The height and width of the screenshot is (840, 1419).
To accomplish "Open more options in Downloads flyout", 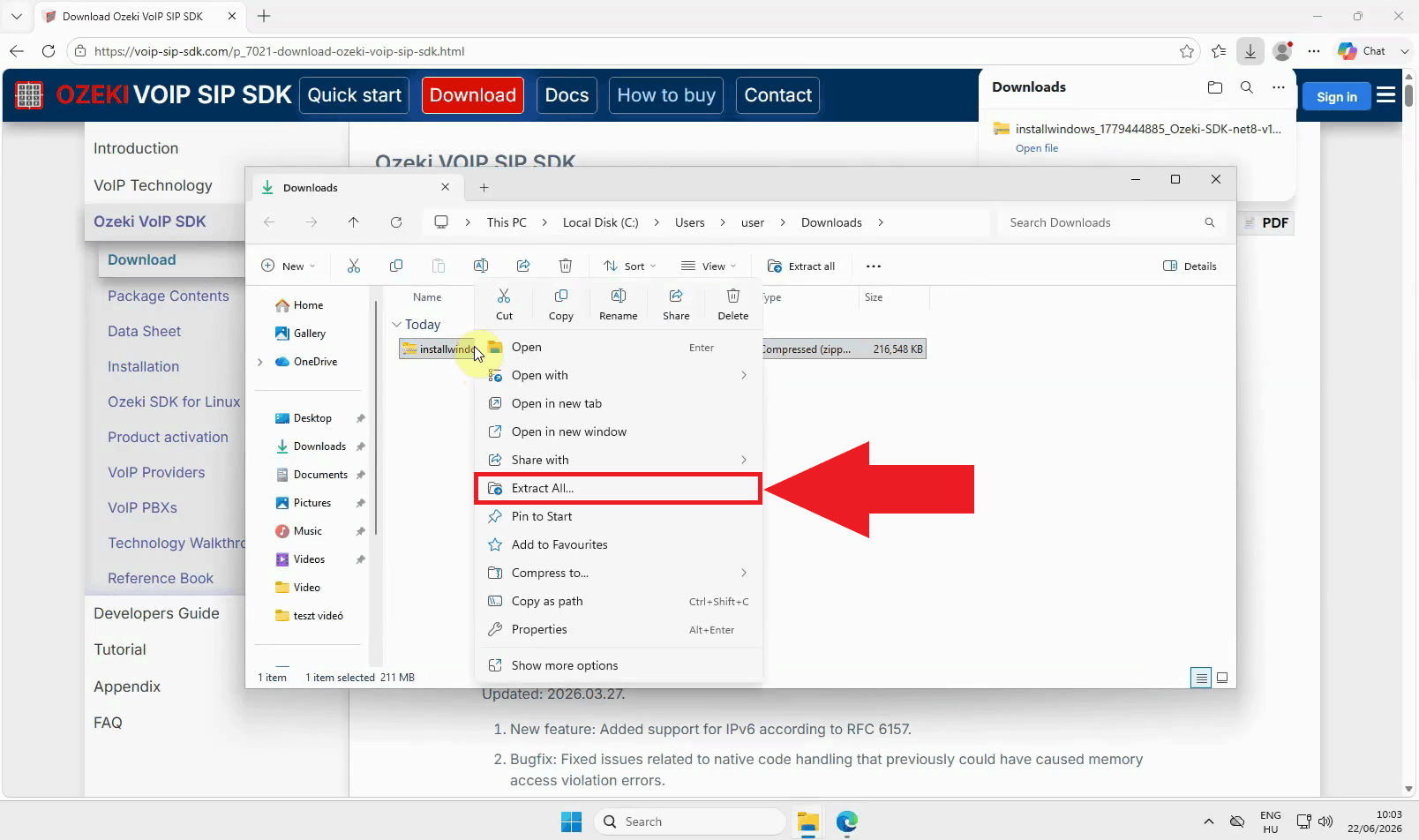I will pos(1279,87).
